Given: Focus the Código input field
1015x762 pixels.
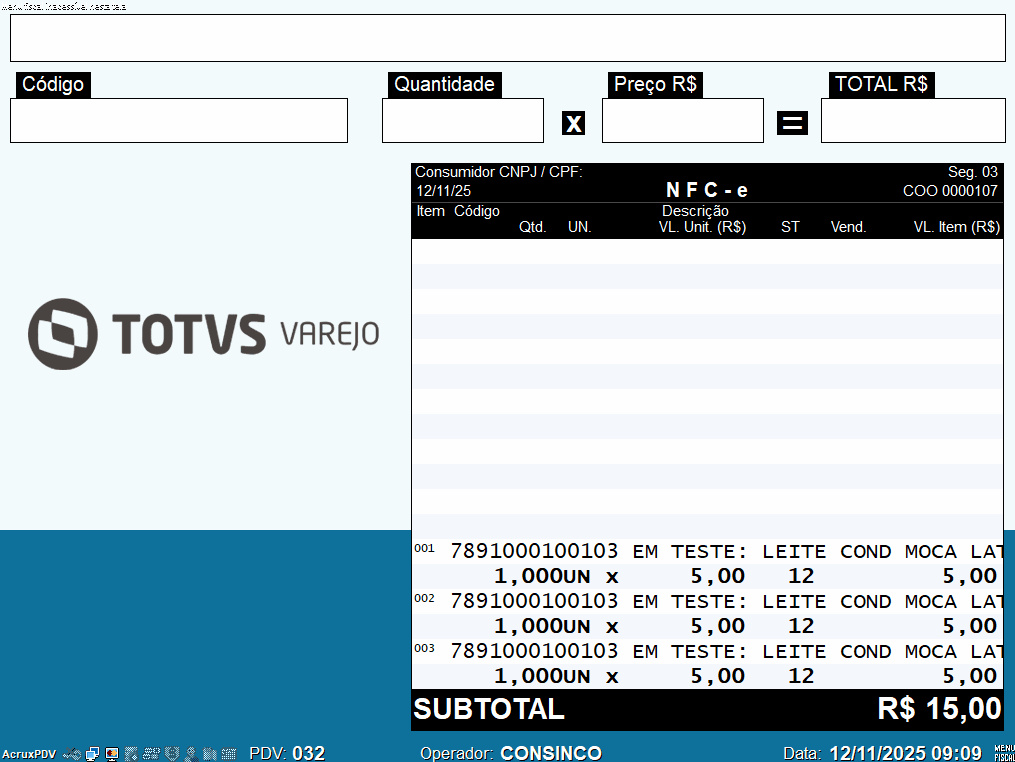Looking at the screenshot, I should 179,120.
